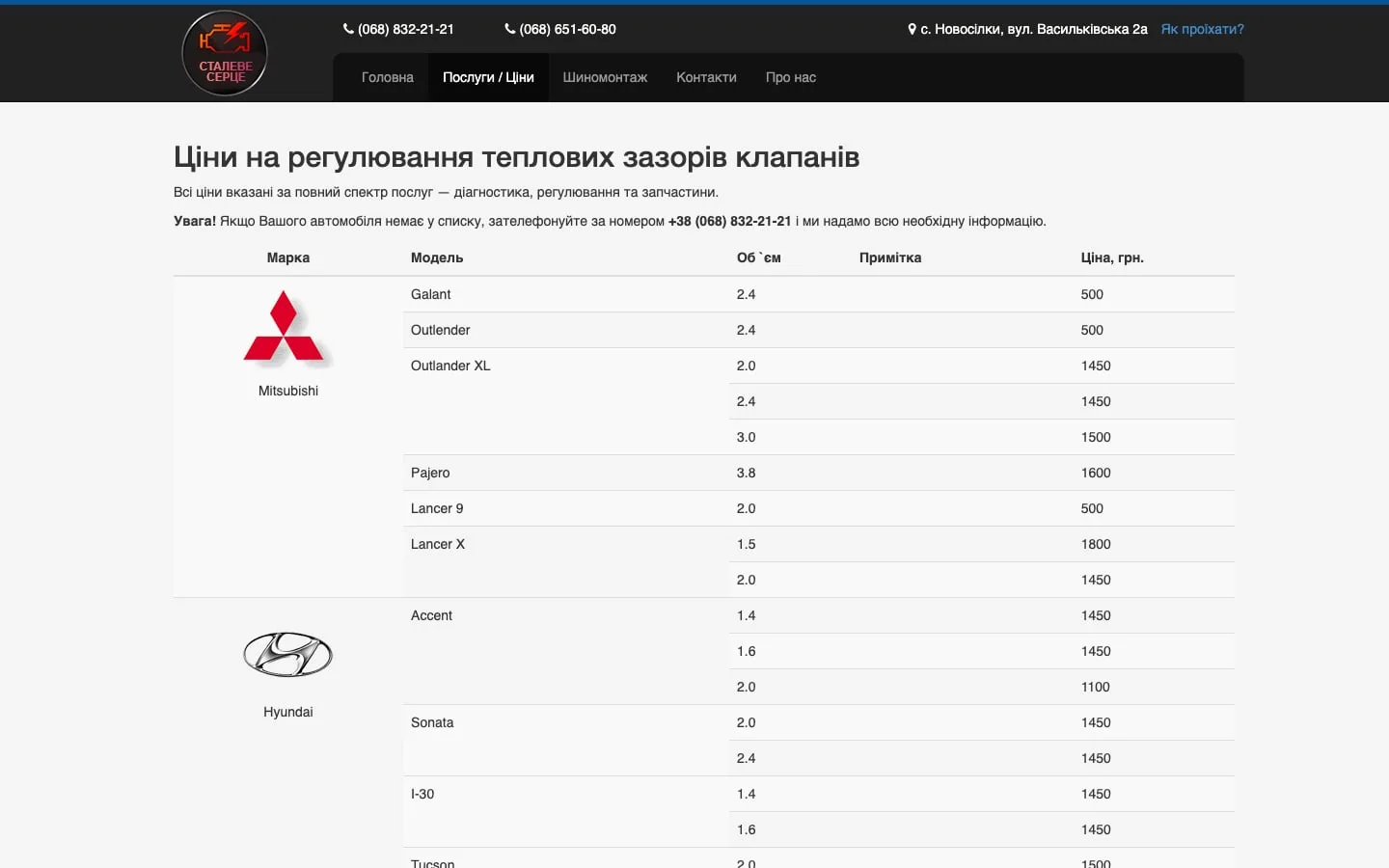Open the Послуги / Ціни menu item
The image size is (1389, 868).
pos(488,77)
